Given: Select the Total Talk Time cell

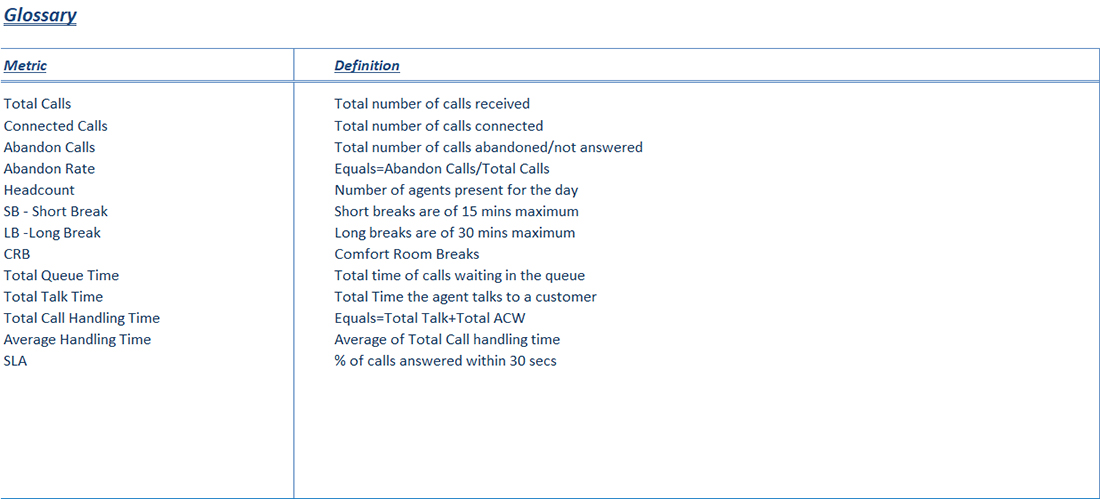Looking at the screenshot, I should coord(53,297).
